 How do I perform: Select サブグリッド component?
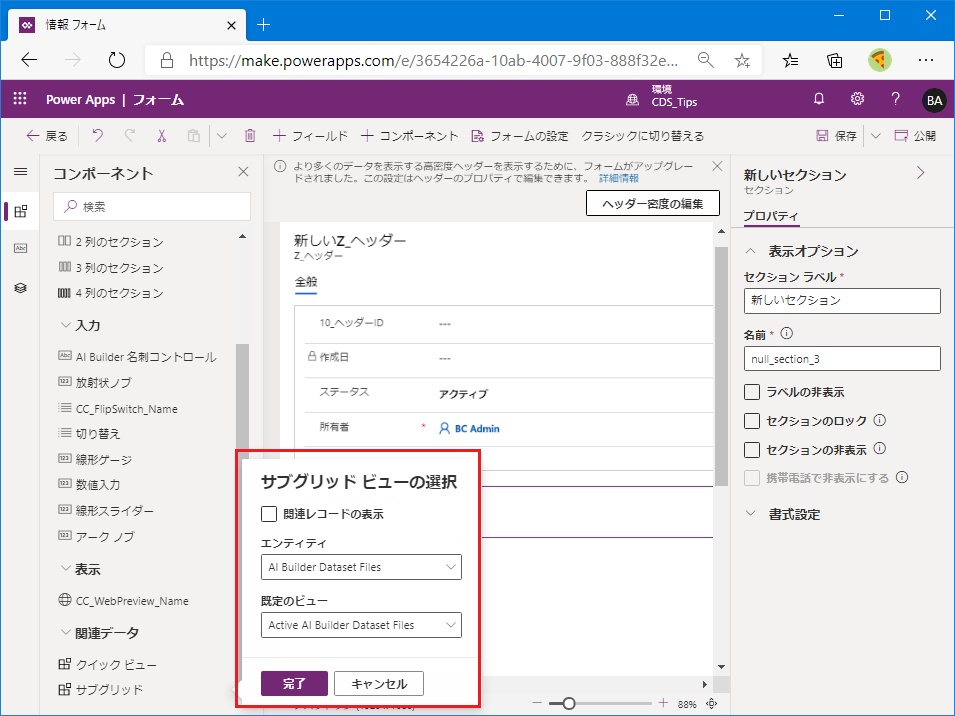pyautogui.click(x=100, y=689)
